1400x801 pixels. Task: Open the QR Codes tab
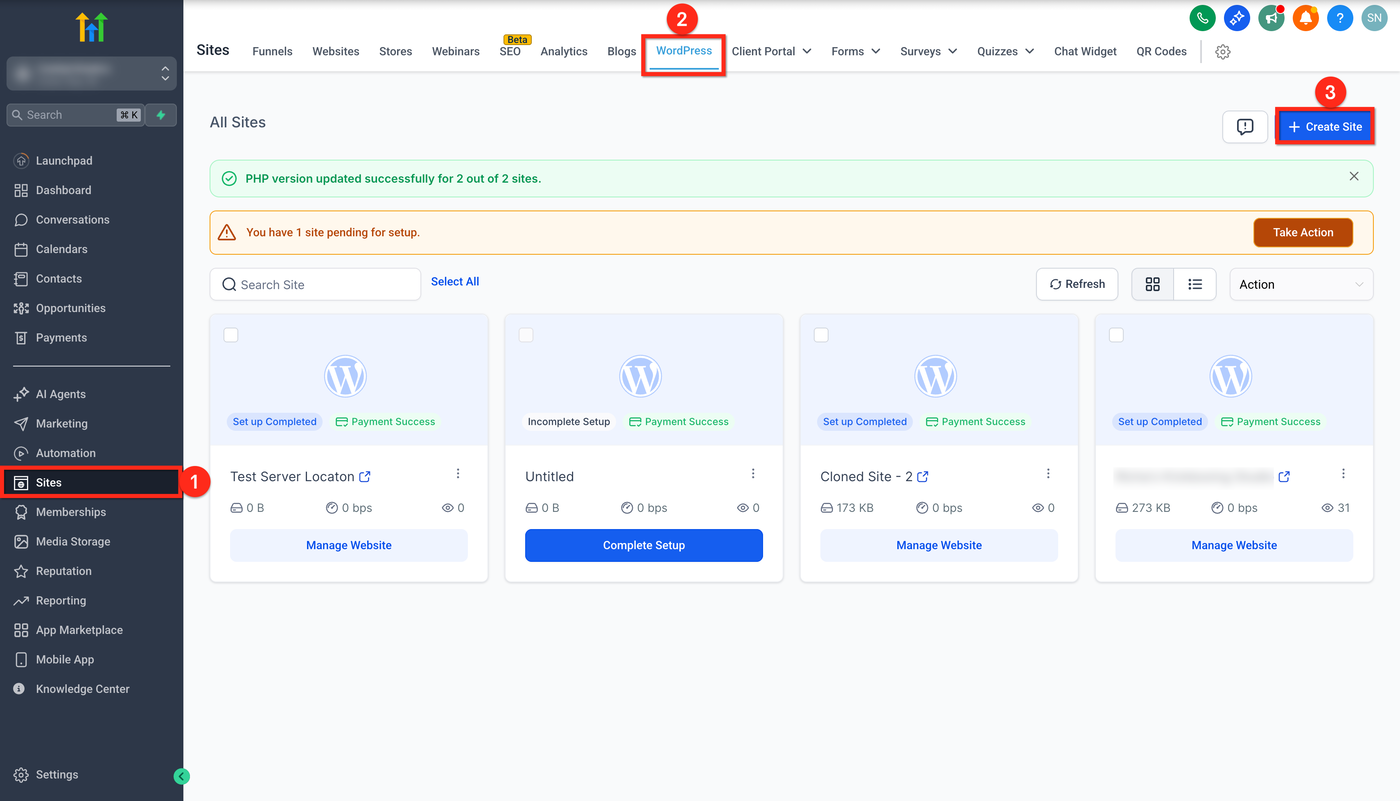(1162, 52)
